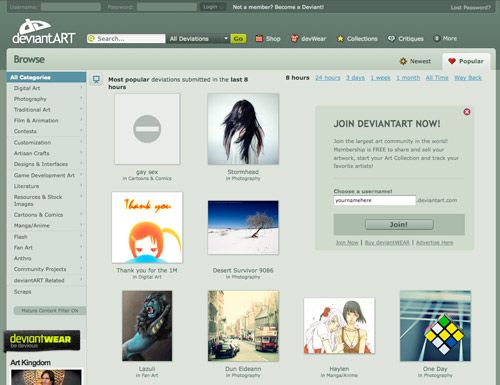
Task: Click the green Go search button
Action: pos(238,39)
